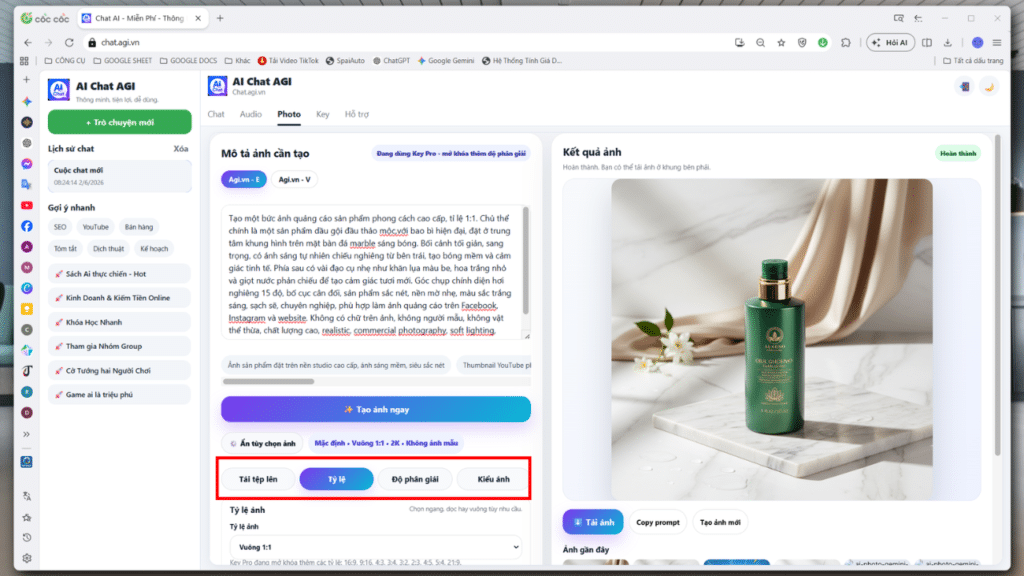The image size is (1024, 576).
Task: Open sidebar settings gear icon
Action: (x=27, y=558)
